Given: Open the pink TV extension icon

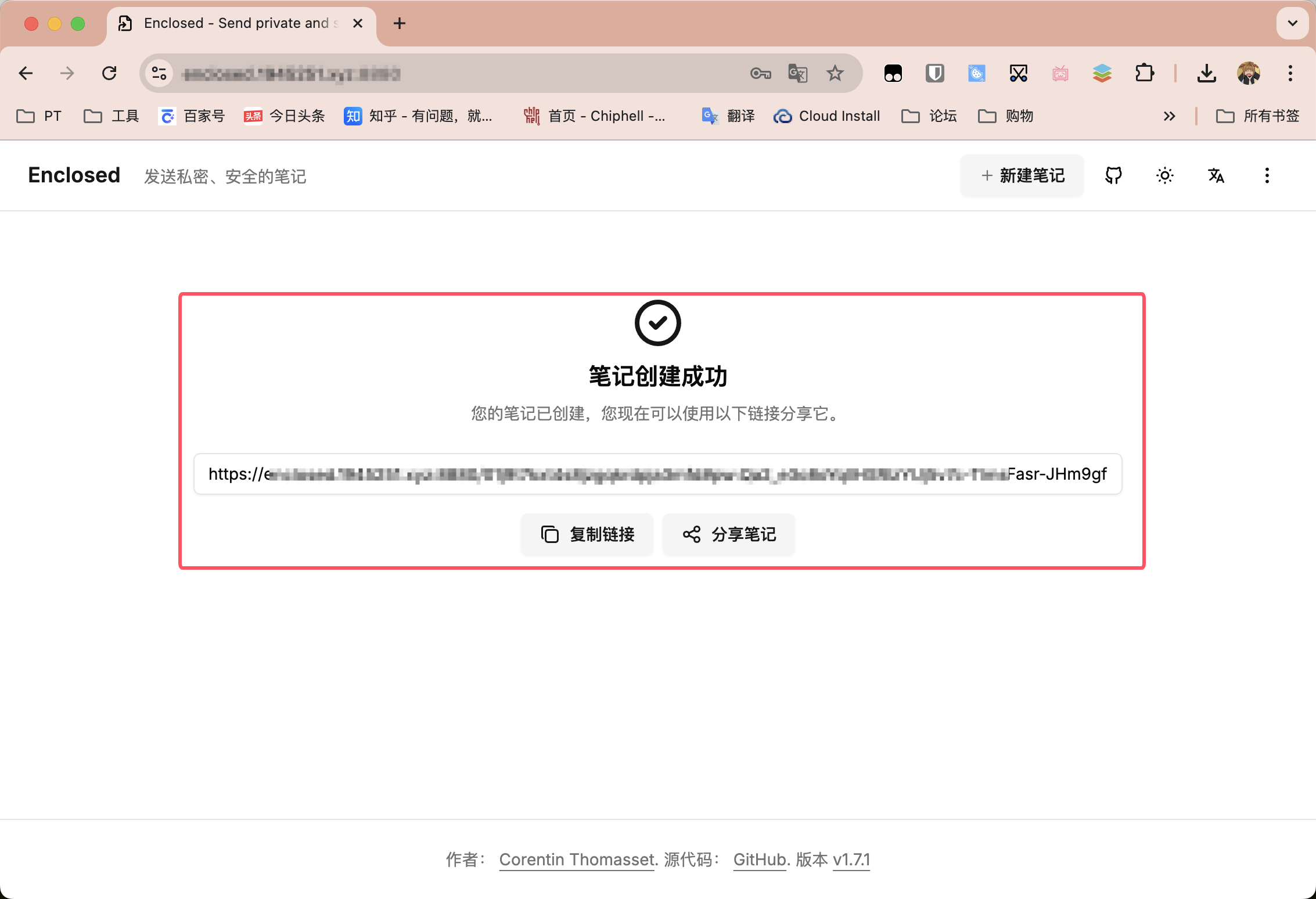Looking at the screenshot, I should click(x=1060, y=73).
